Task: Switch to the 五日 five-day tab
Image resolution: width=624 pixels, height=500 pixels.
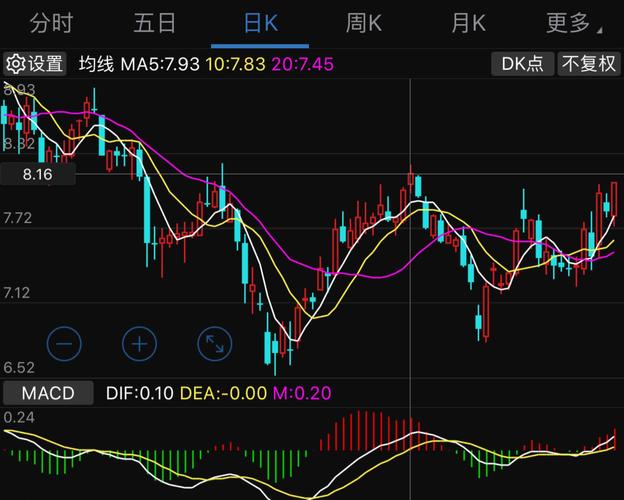Action: pos(154,23)
